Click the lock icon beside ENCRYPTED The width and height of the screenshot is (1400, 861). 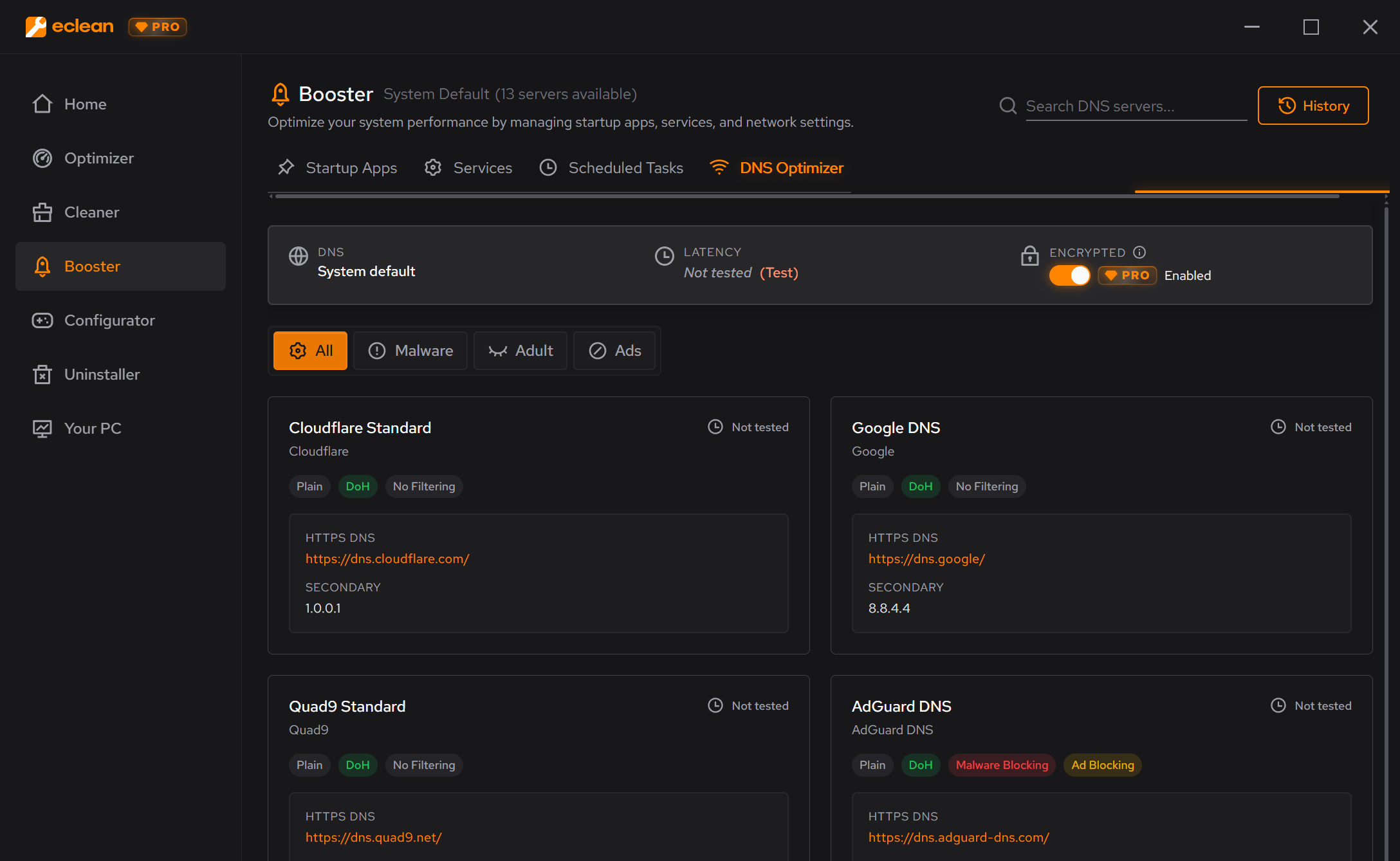tap(1030, 255)
